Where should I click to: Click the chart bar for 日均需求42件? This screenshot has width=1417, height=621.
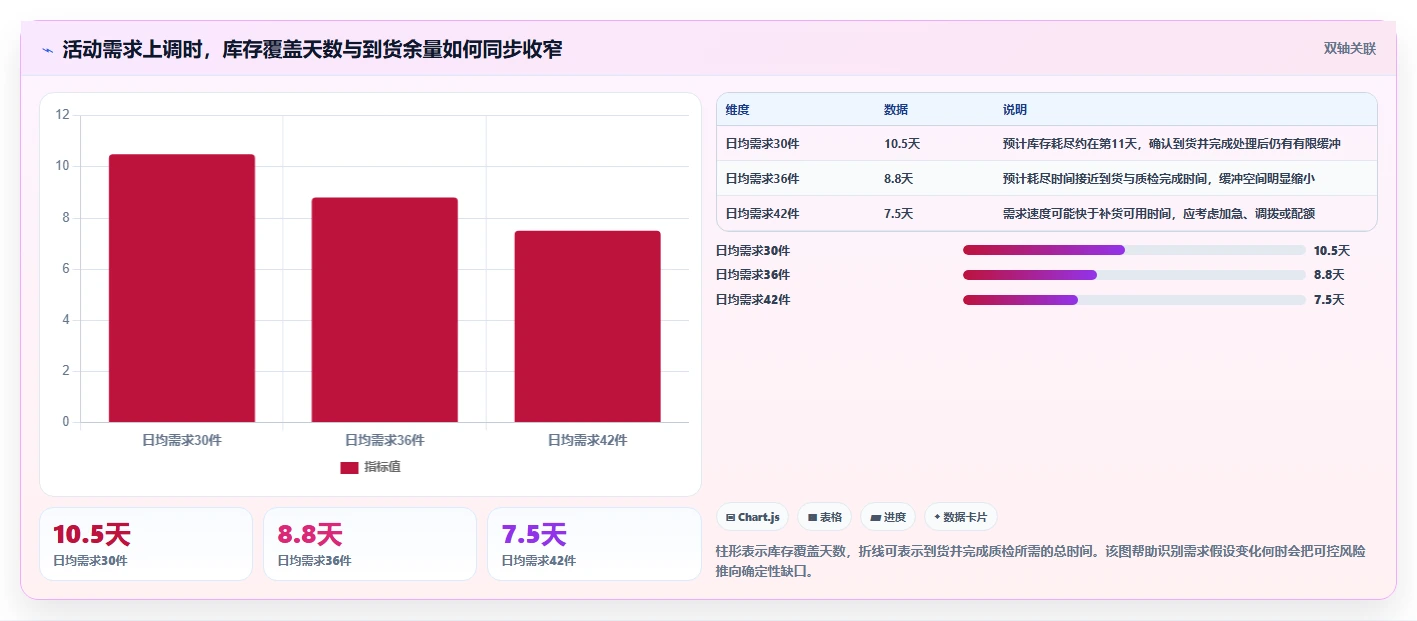pos(588,326)
